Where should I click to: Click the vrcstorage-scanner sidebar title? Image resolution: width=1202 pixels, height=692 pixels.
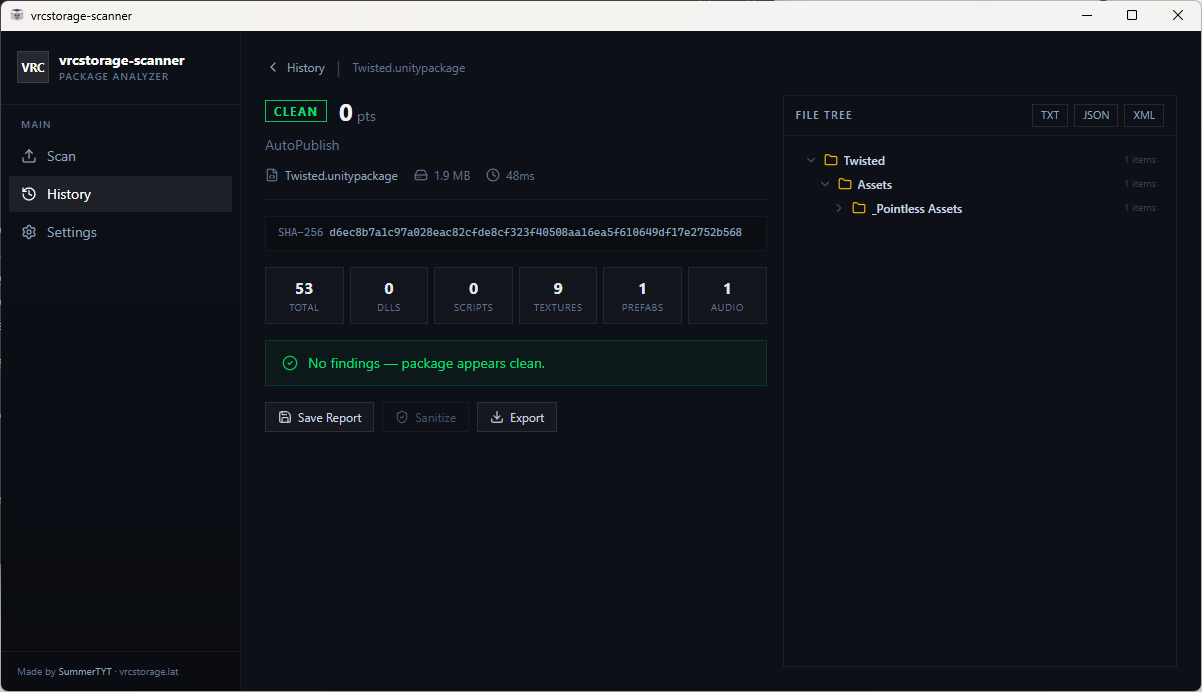pos(122,60)
